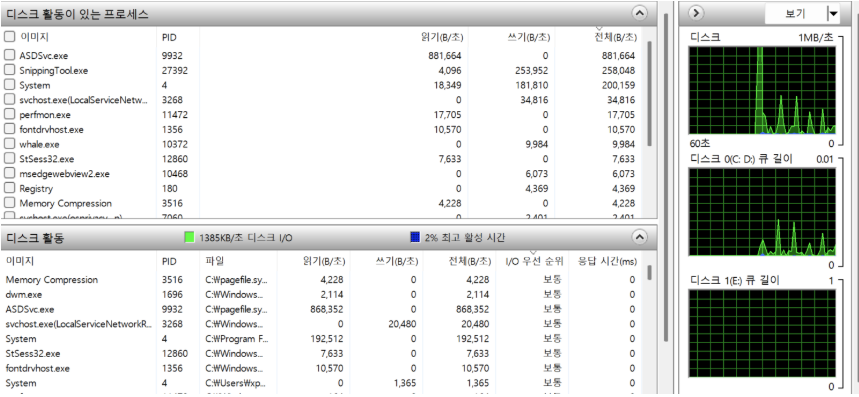Select the Registry process checkbox
The height and width of the screenshot is (397, 859).
(9, 188)
